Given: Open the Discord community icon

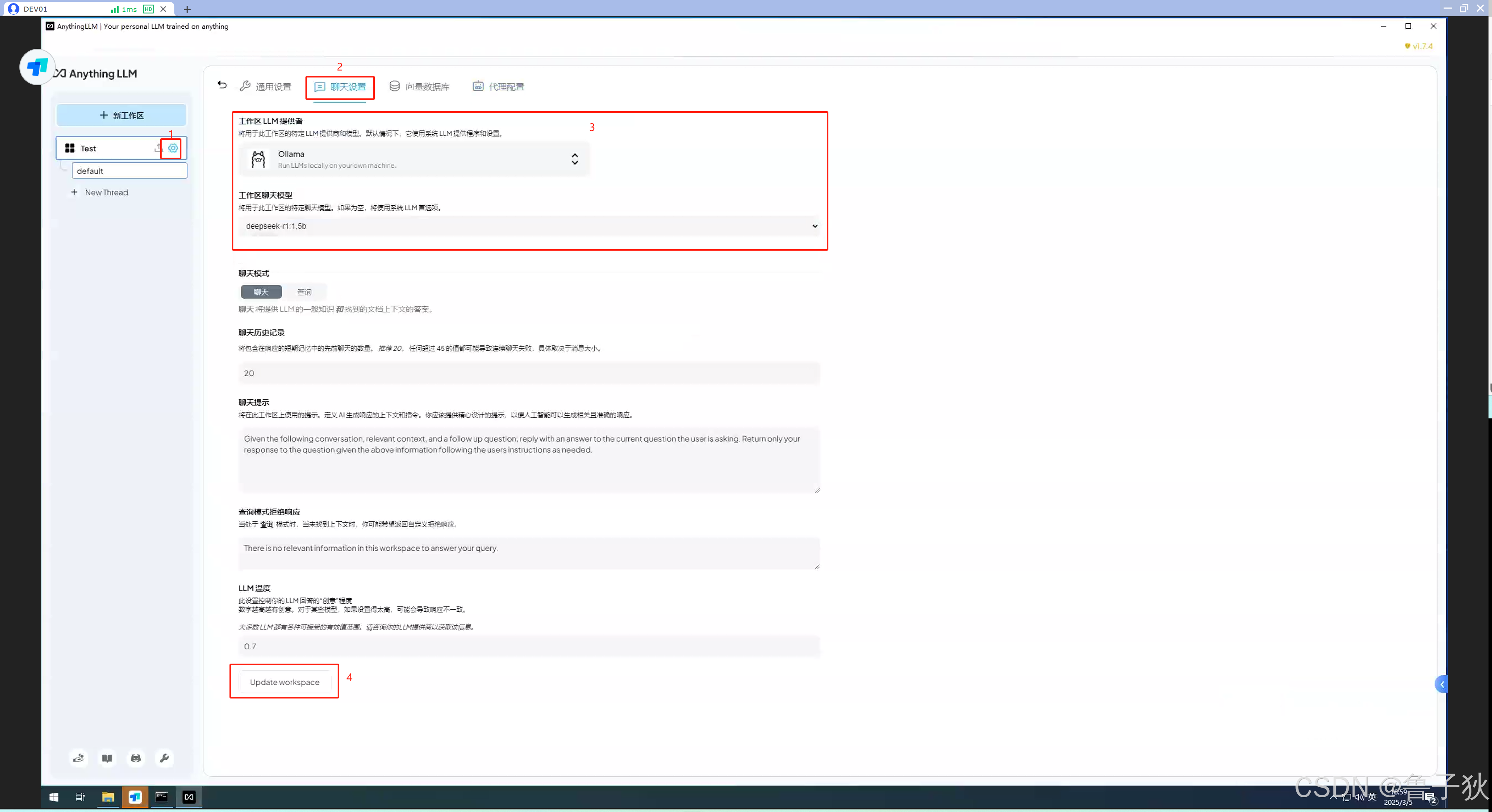Looking at the screenshot, I should [136, 758].
